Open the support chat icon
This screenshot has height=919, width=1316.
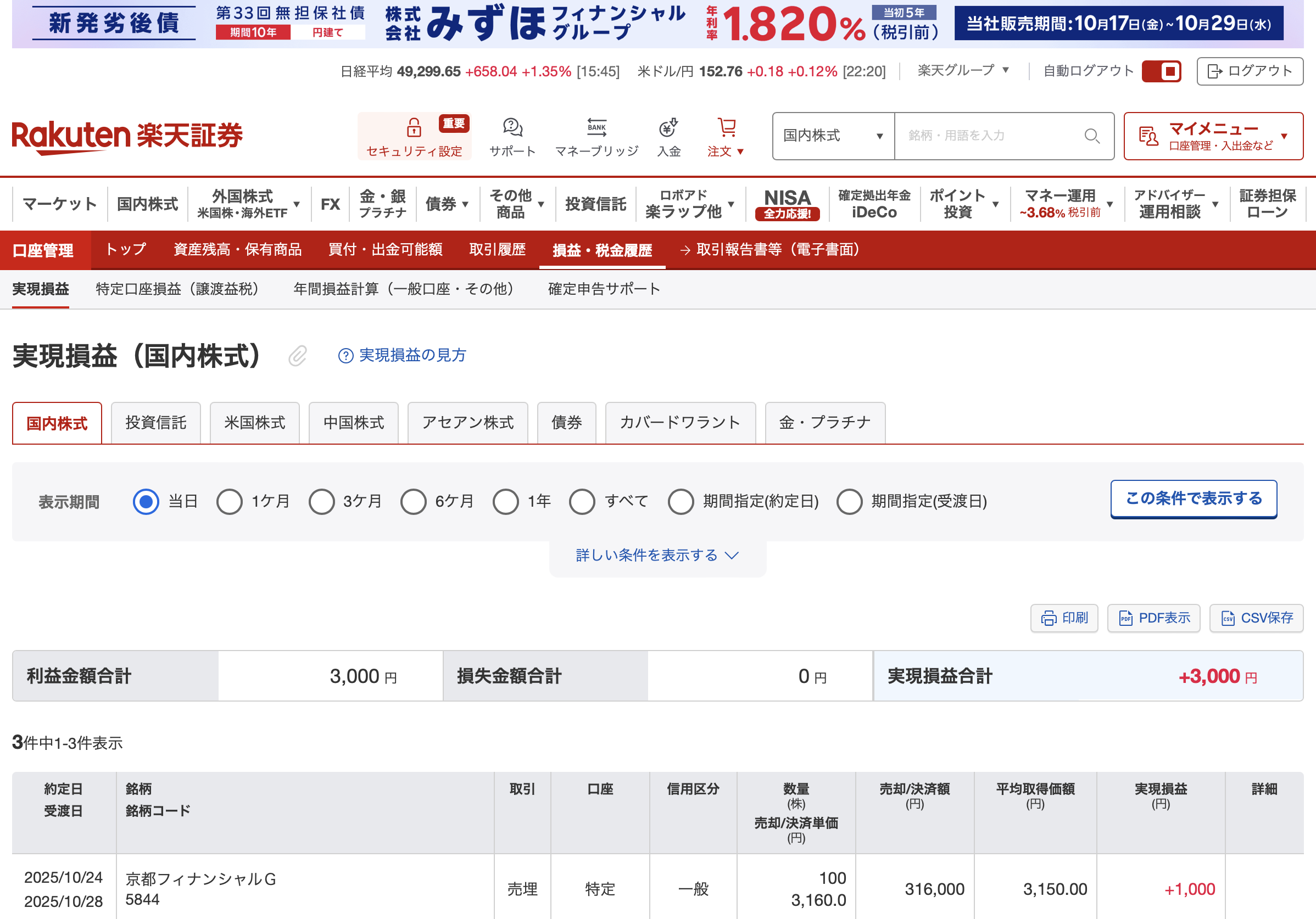pos(512,127)
